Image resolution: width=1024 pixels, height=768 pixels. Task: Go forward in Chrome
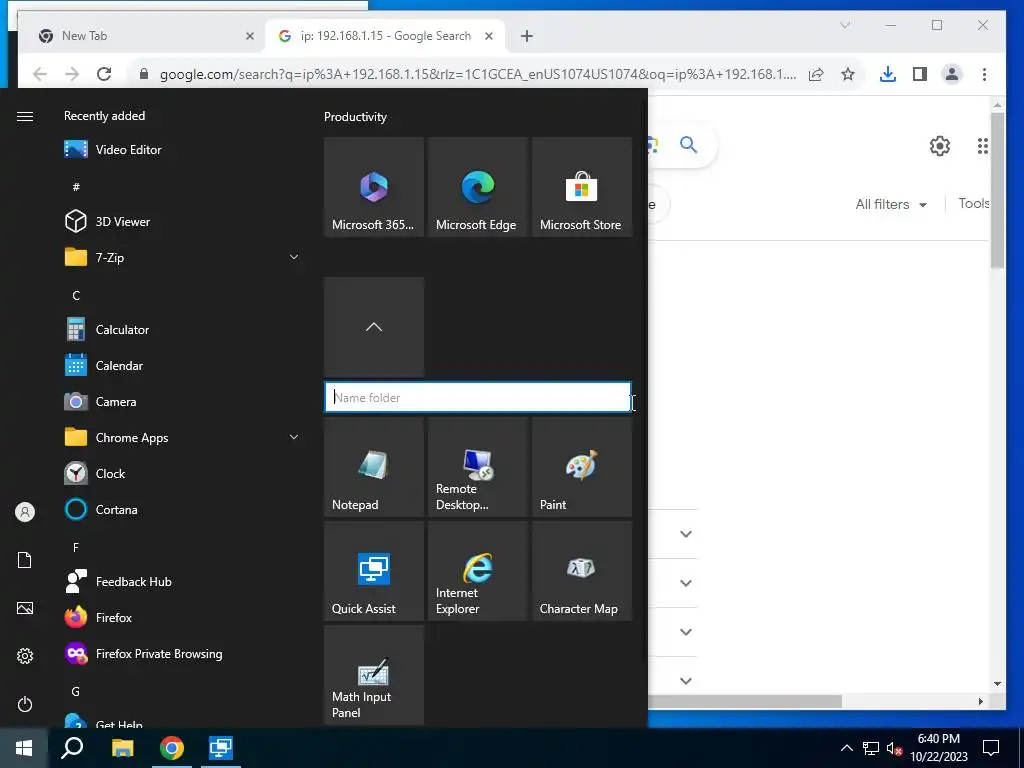pyautogui.click(x=72, y=74)
